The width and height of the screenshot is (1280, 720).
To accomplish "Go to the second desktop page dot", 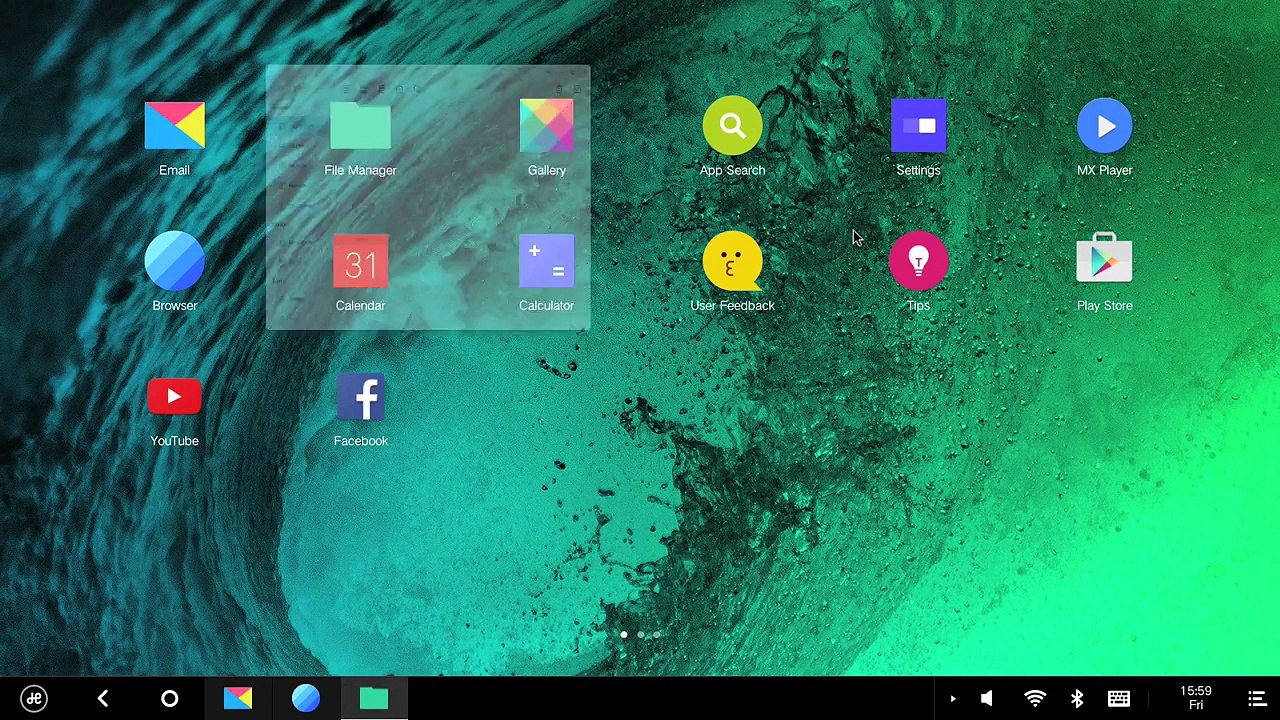I will pos(640,635).
